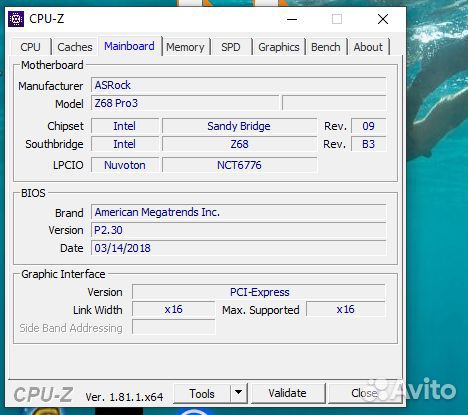
Task: Open the Memory tab
Action: tap(185, 47)
